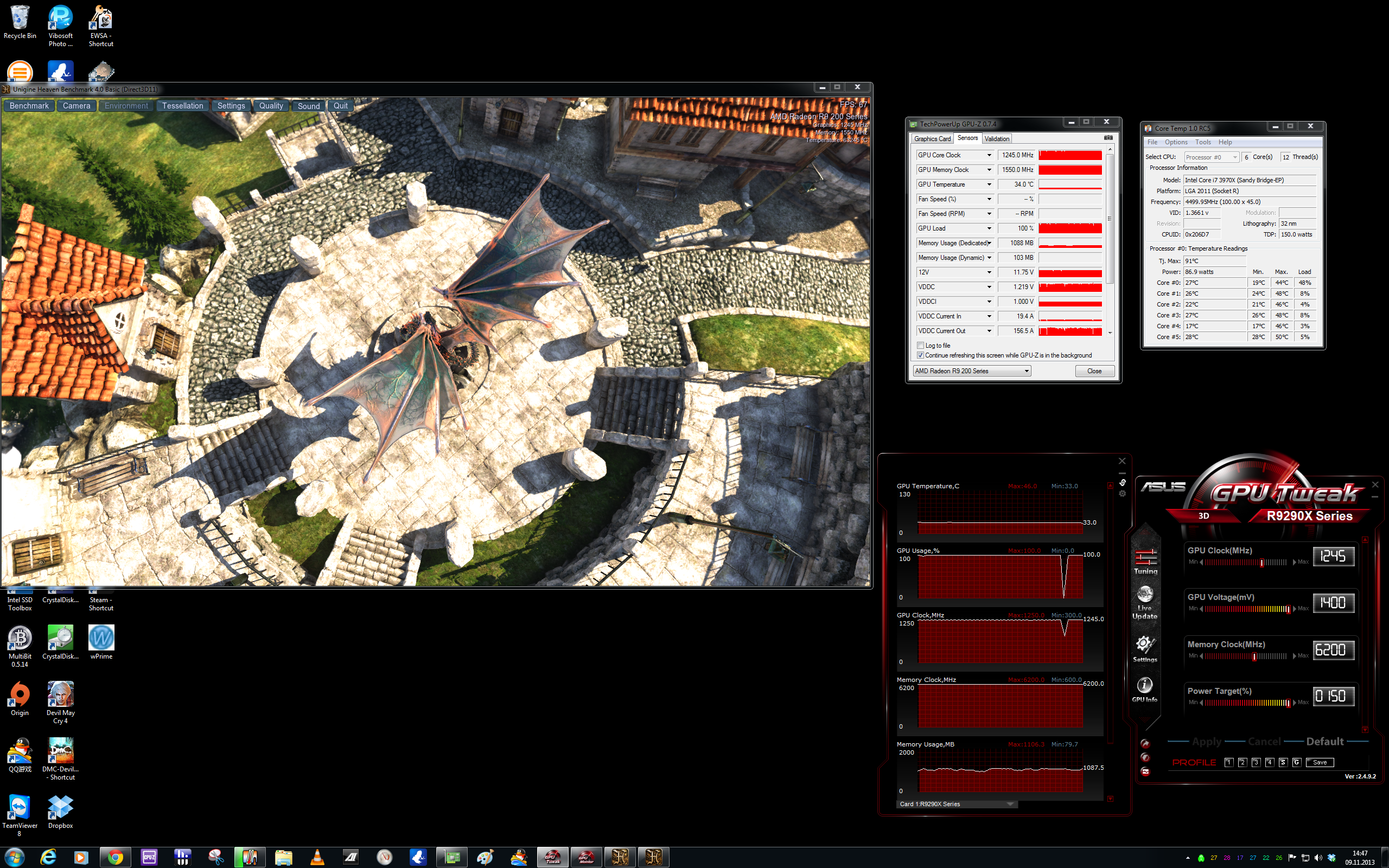Screen dimensions: 1389x868
Task: Open the Windows Start button
Action: click(x=14, y=857)
